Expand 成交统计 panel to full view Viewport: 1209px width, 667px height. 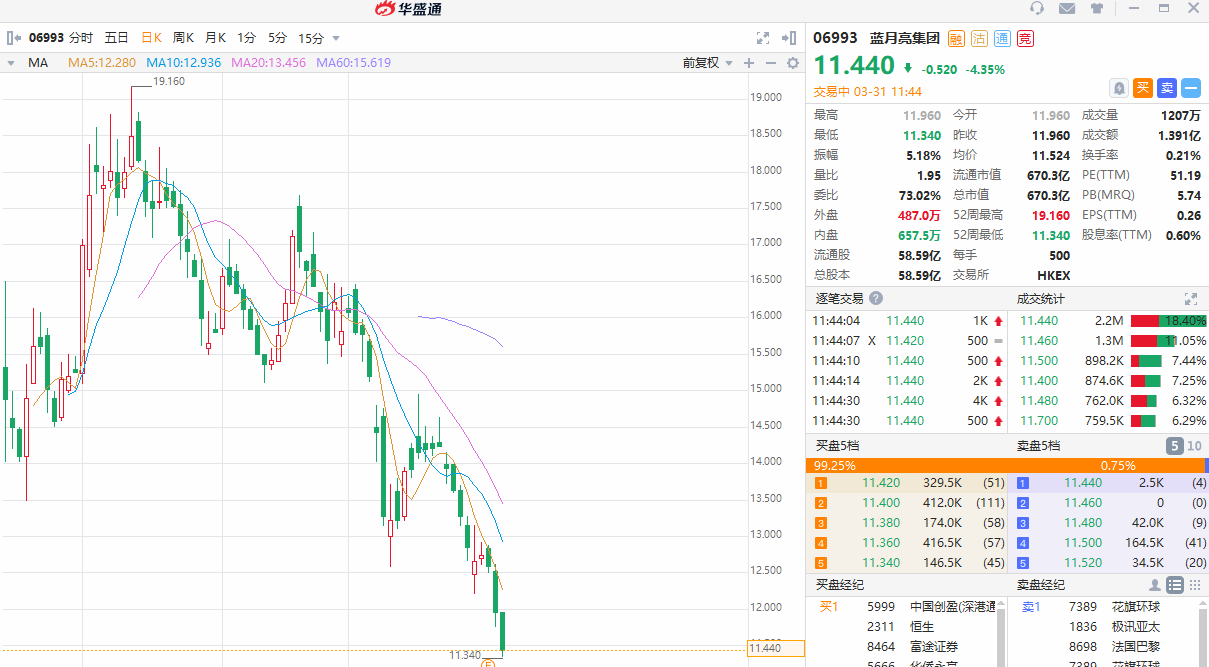point(1191,298)
